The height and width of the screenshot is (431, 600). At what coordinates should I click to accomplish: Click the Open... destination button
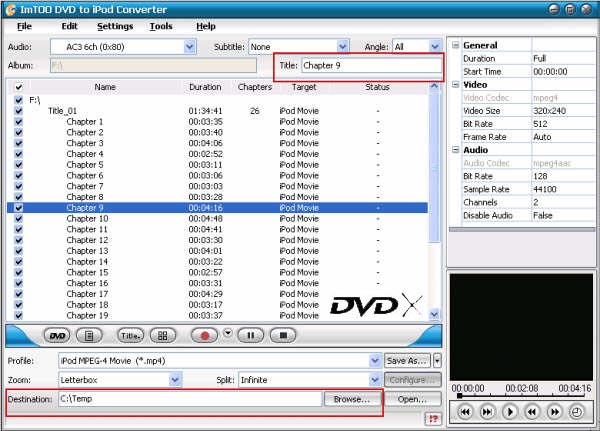click(412, 399)
